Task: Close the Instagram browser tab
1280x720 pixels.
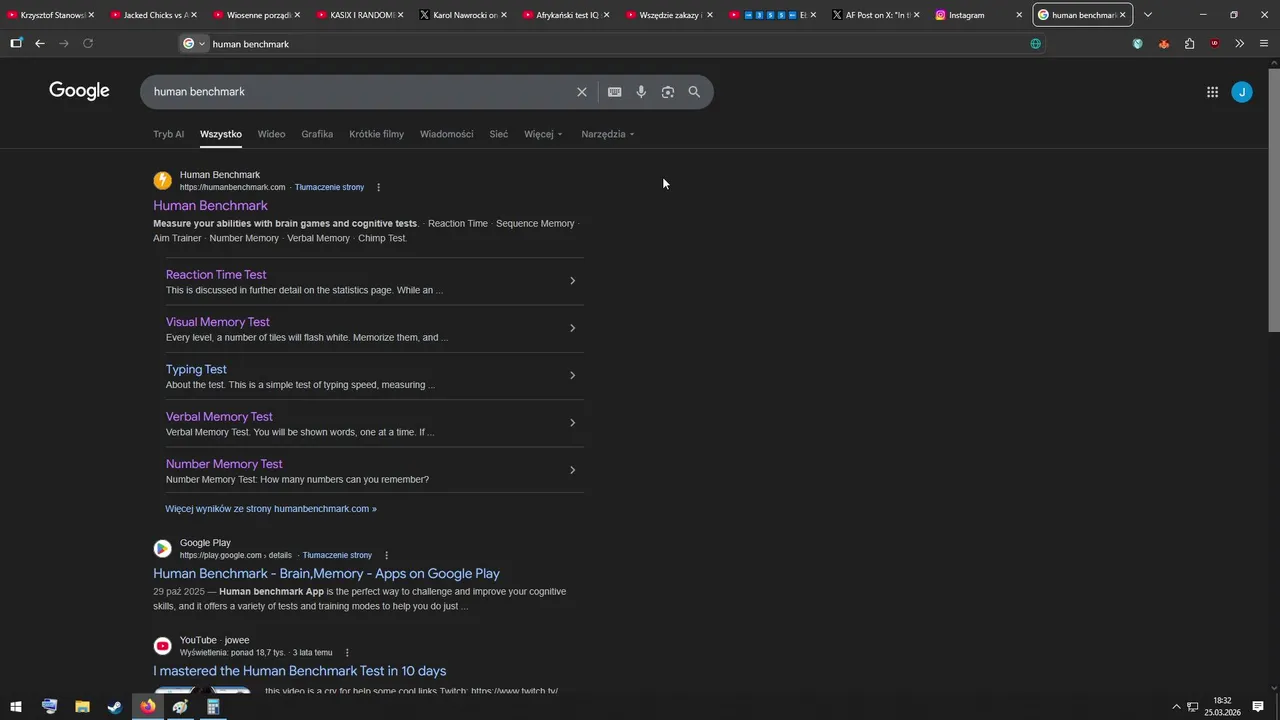Action: (x=1019, y=15)
